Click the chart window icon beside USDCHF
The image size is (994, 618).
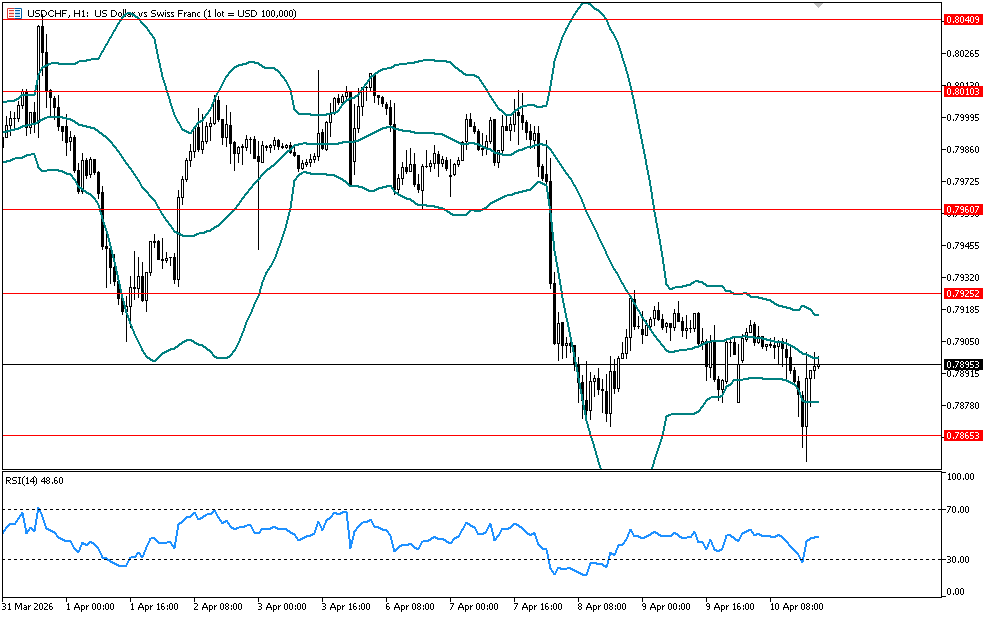click(12, 13)
